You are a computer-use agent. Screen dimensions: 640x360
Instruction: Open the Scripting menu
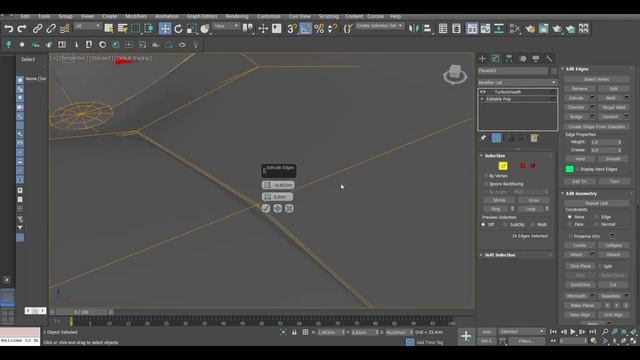[x=329, y=16]
